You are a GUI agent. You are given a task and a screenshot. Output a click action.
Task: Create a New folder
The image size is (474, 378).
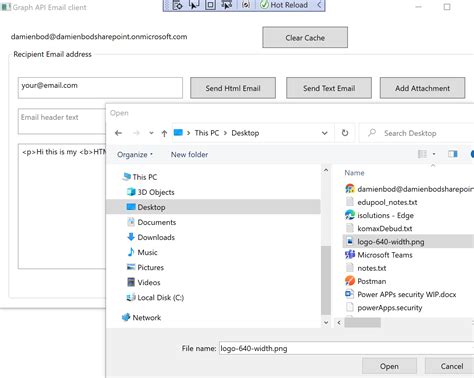(189, 154)
